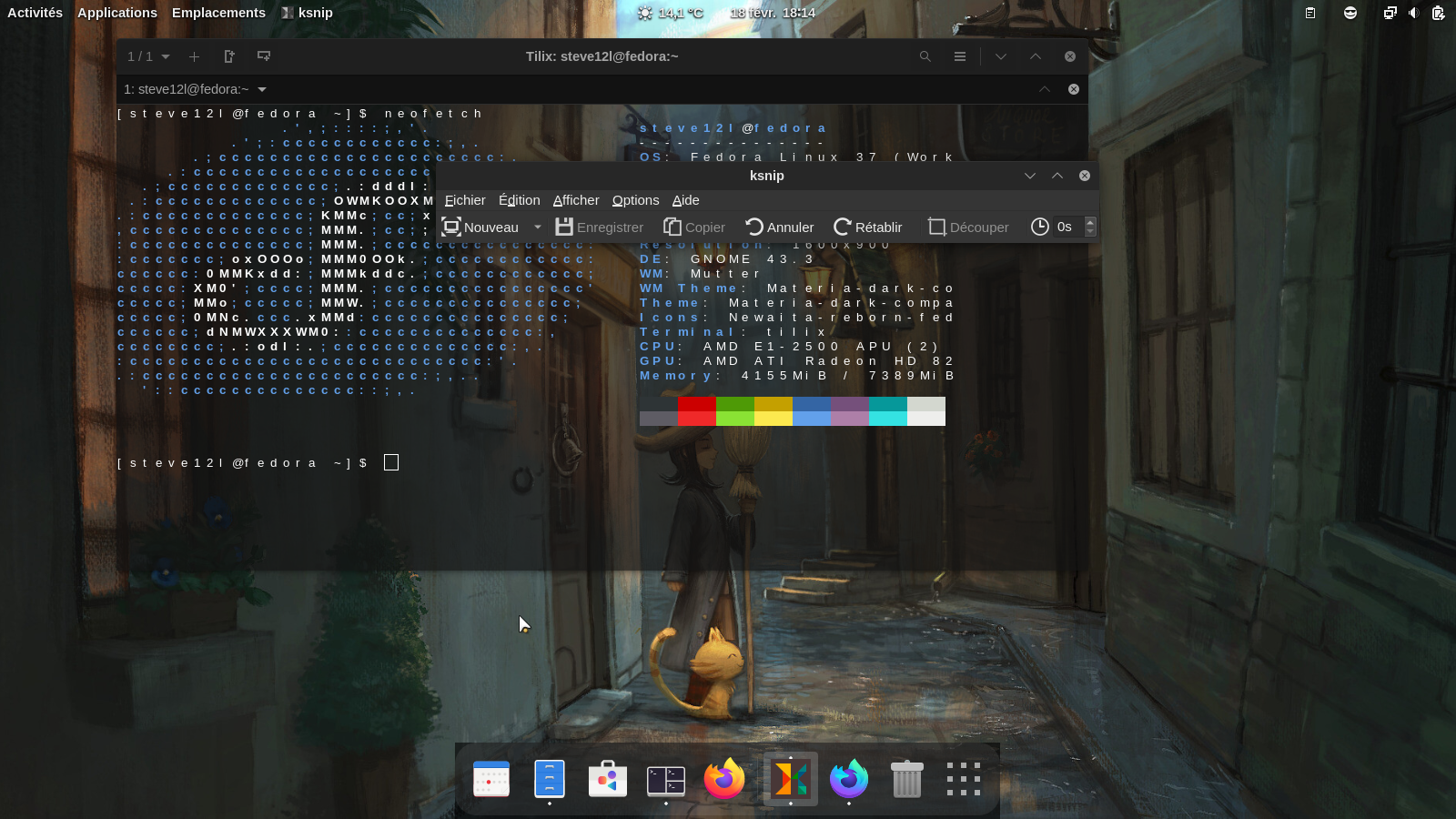Add terminal below in Tilix header
This screenshot has width=1456, height=819.
click(264, 56)
